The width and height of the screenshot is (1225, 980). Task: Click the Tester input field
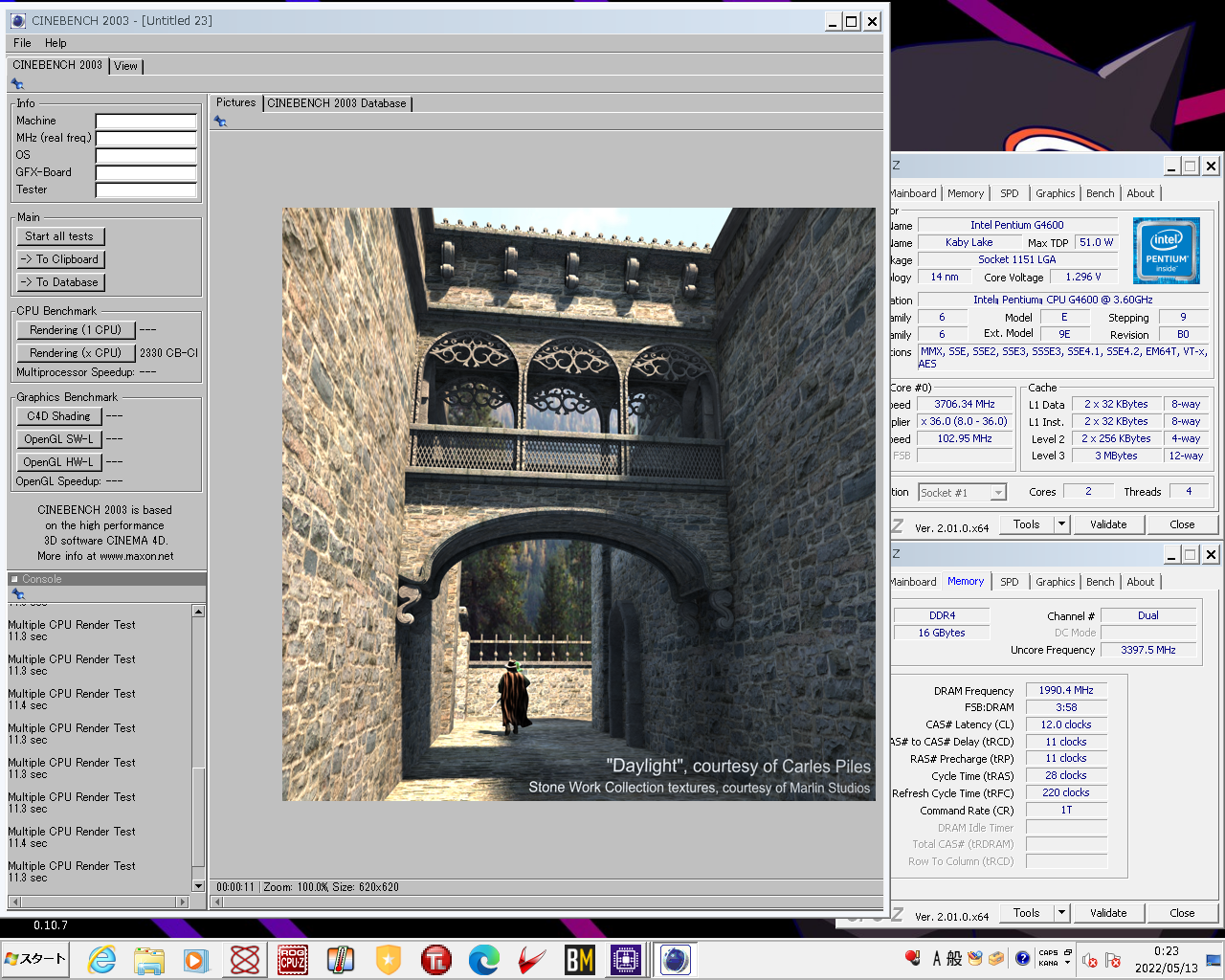pyautogui.click(x=145, y=189)
